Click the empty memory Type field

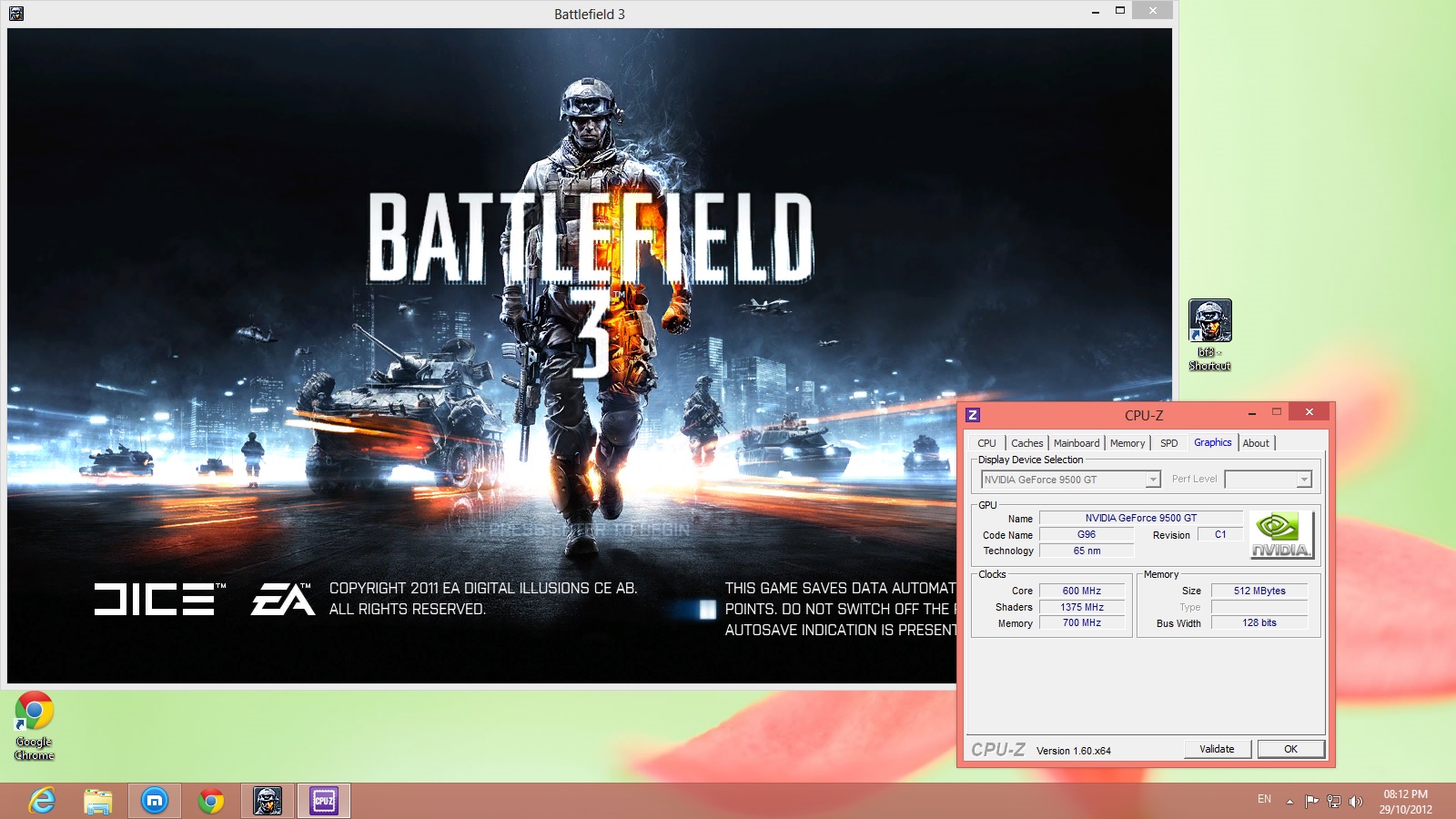point(1259,607)
